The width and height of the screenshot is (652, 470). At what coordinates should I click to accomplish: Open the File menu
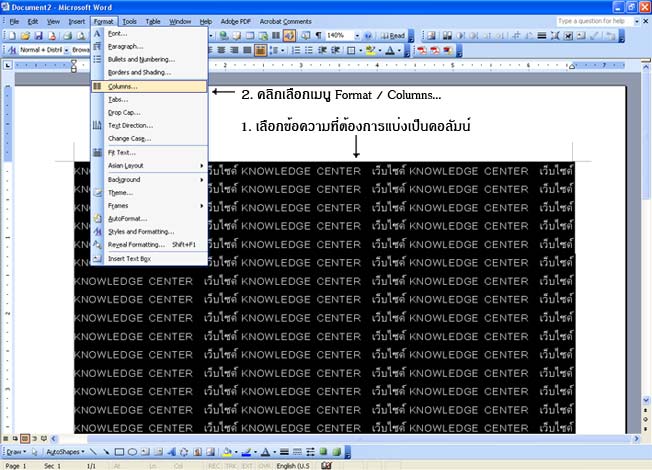click(15, 21)
